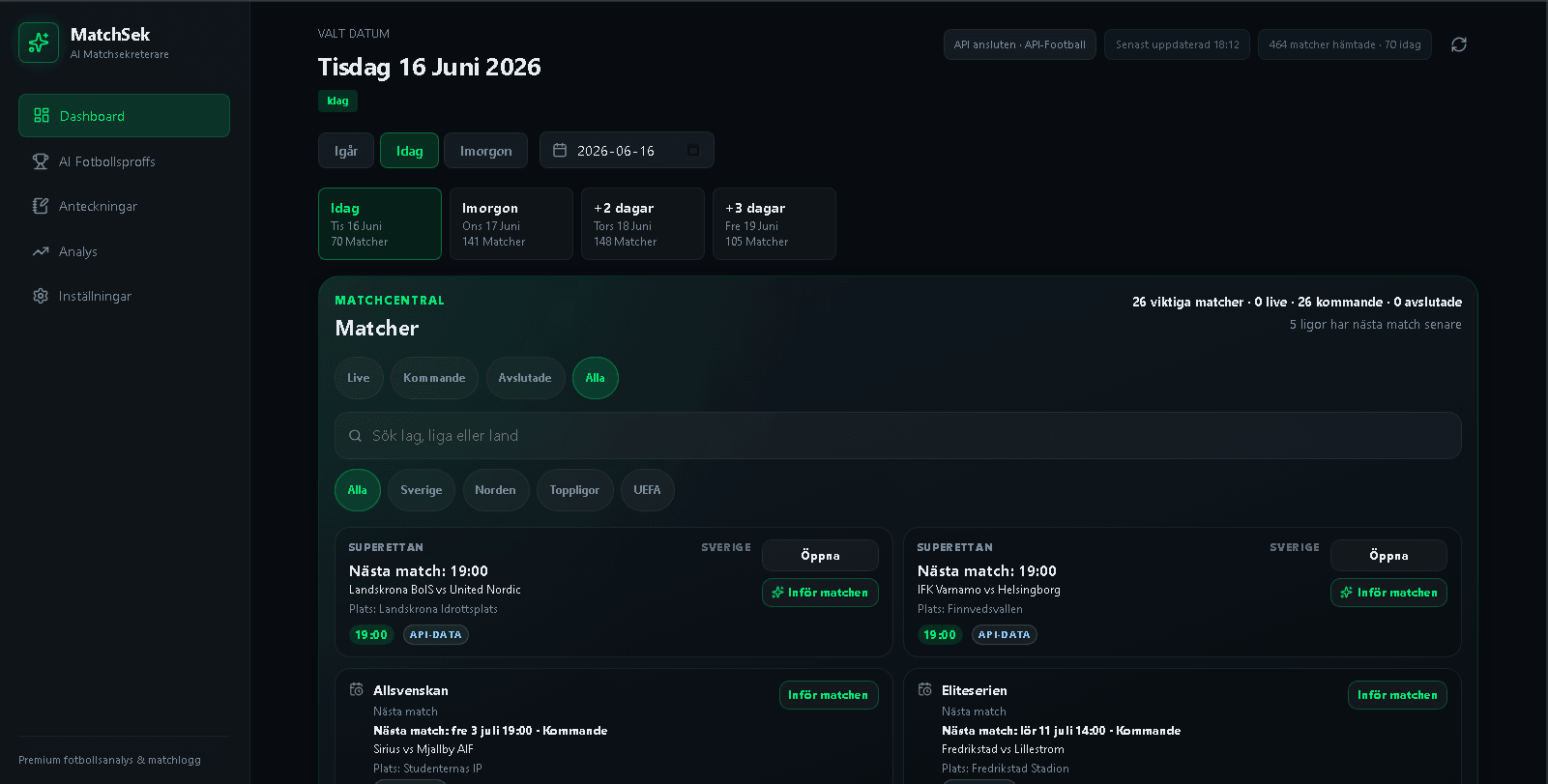
Task: Click the 2026-06-16 date input field
Action: 627,150
